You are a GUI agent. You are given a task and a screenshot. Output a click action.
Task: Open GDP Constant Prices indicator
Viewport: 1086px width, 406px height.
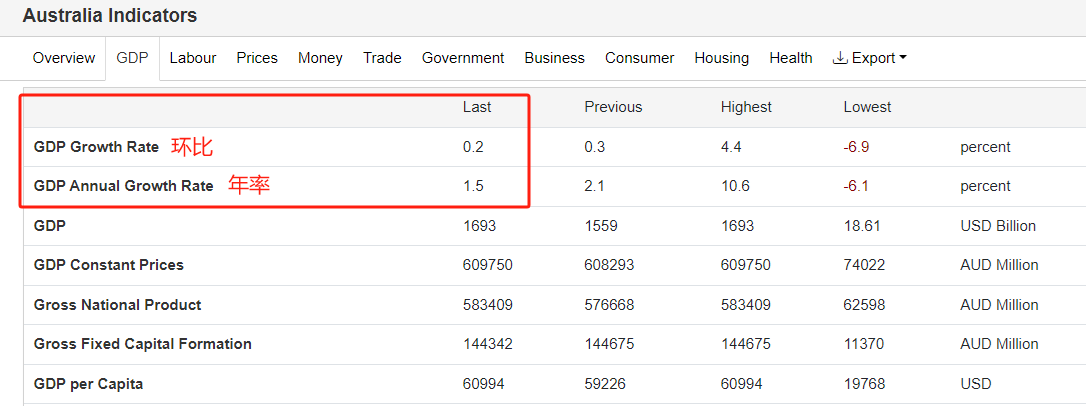coord(109,265)
